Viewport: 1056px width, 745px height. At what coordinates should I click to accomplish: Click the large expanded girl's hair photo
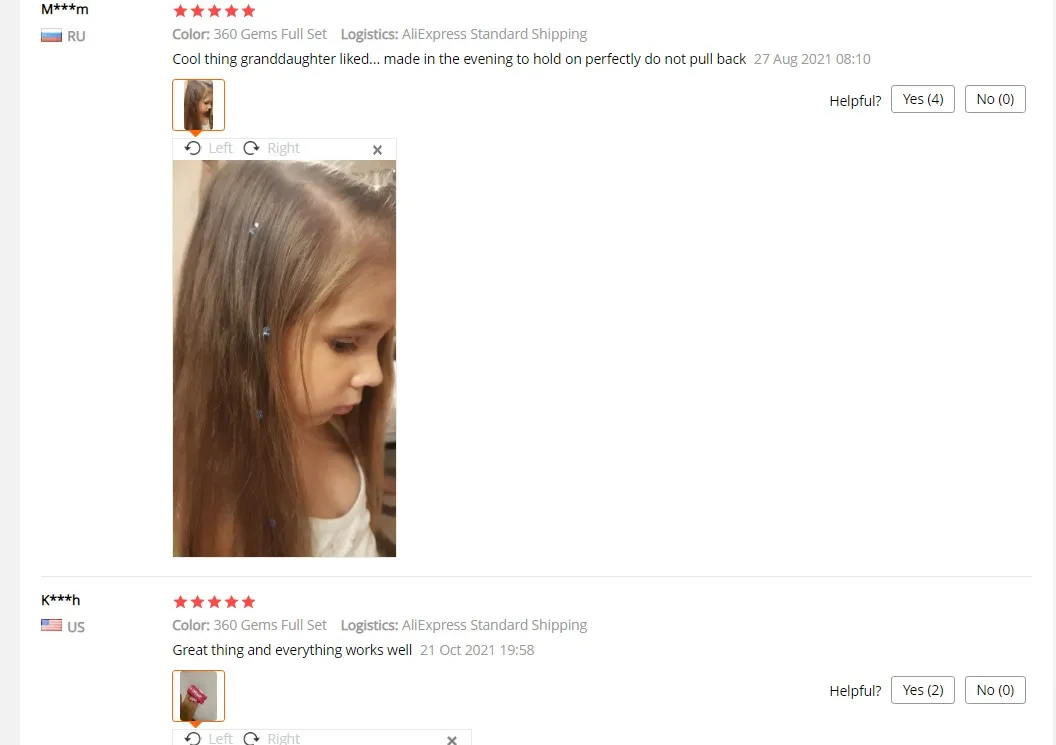coord(284,358)
